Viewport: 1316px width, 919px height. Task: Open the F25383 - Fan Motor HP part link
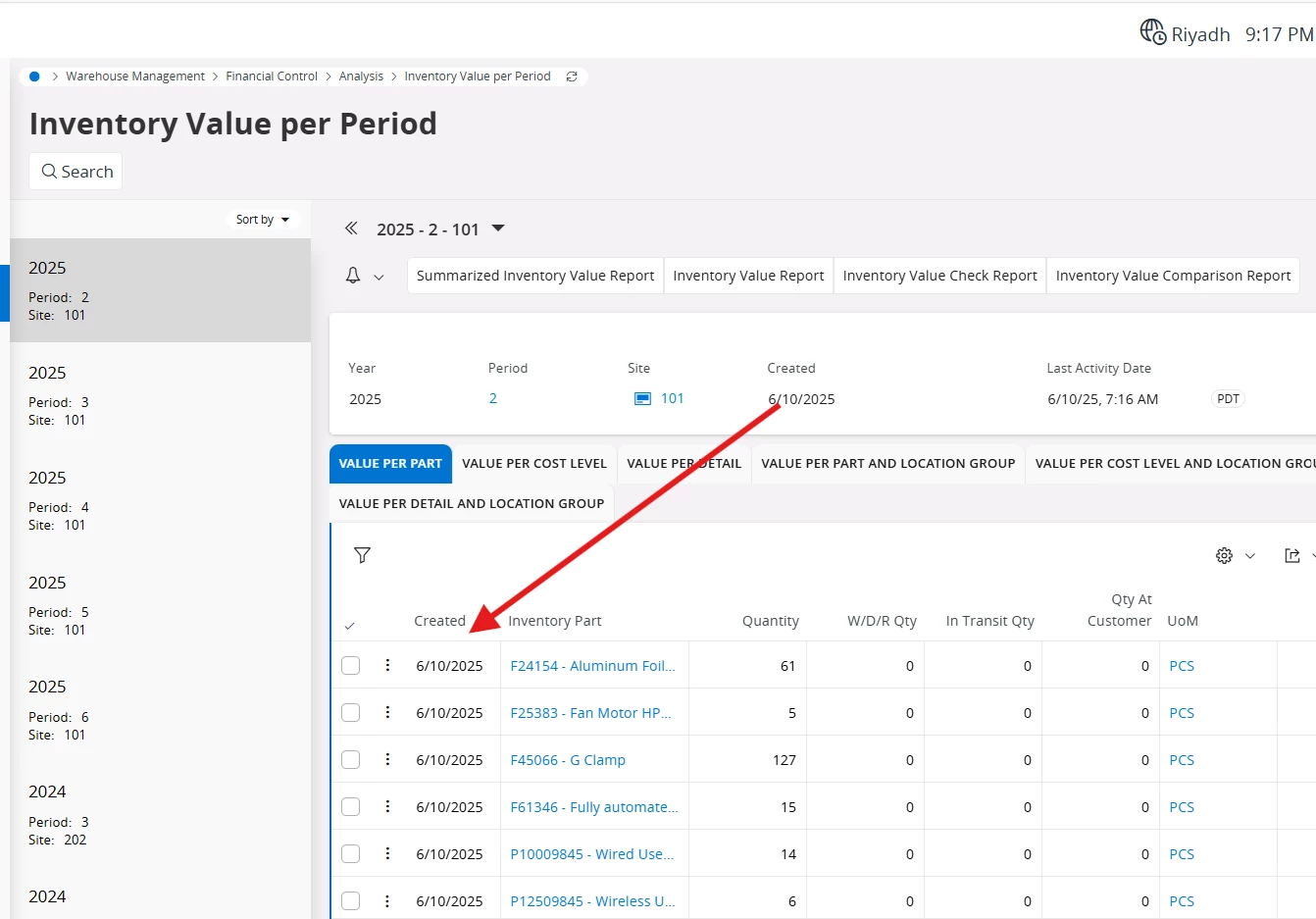coord(590,713)
